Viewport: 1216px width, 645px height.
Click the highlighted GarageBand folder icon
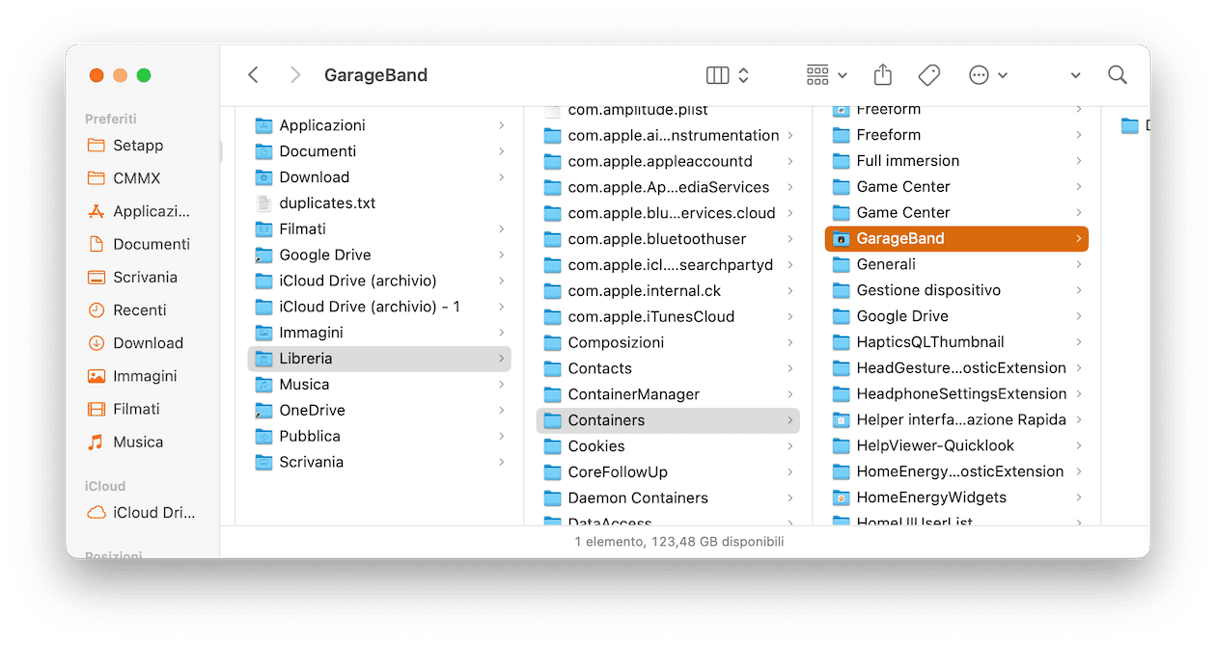tap(841, 239)
